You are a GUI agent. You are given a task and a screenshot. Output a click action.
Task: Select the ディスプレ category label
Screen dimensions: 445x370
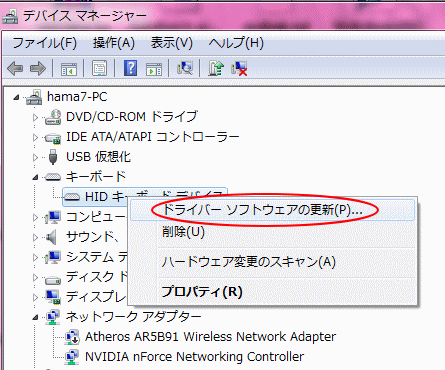96,297
